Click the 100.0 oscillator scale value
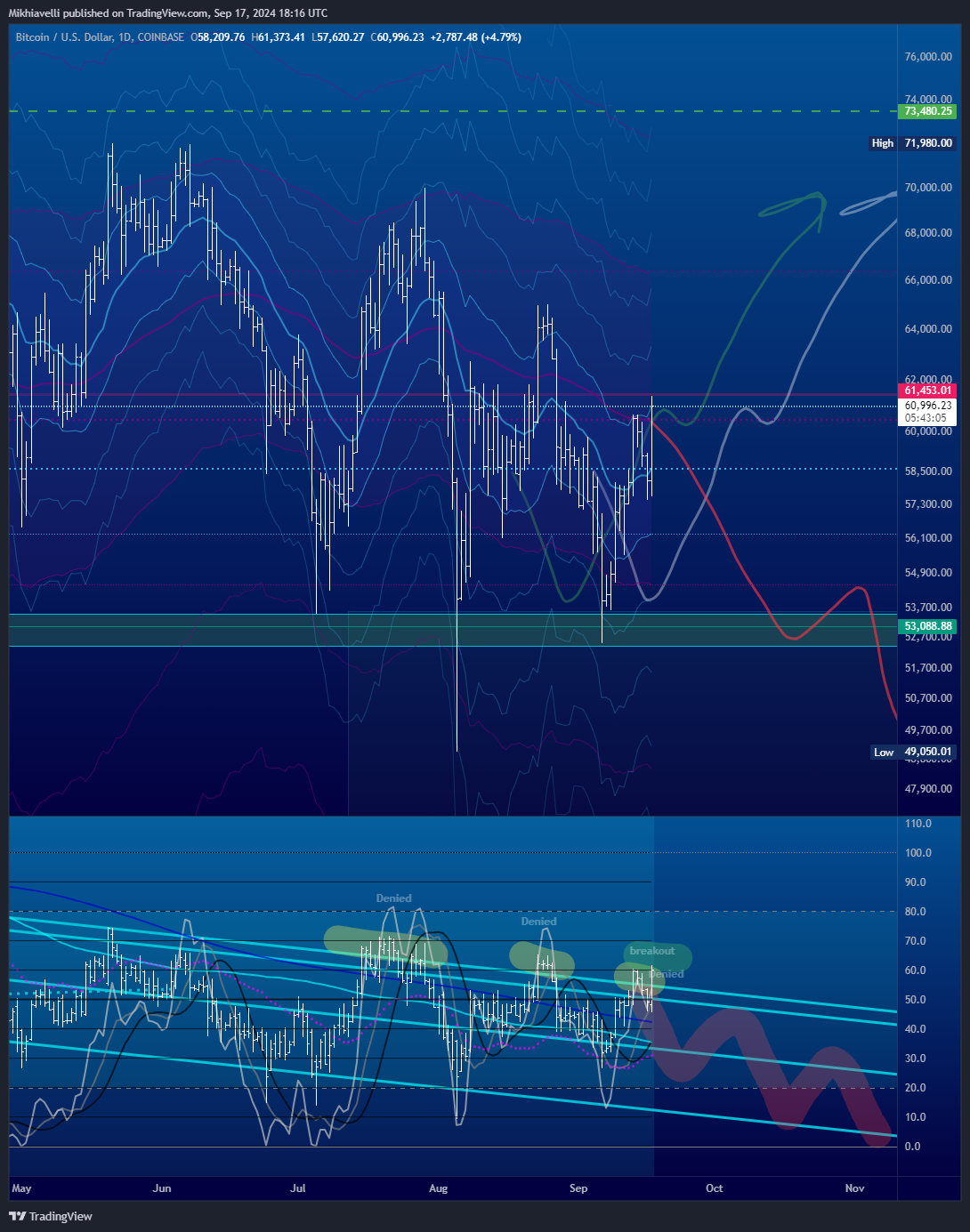Screen dimensions: 970x1232 point(917,853)
